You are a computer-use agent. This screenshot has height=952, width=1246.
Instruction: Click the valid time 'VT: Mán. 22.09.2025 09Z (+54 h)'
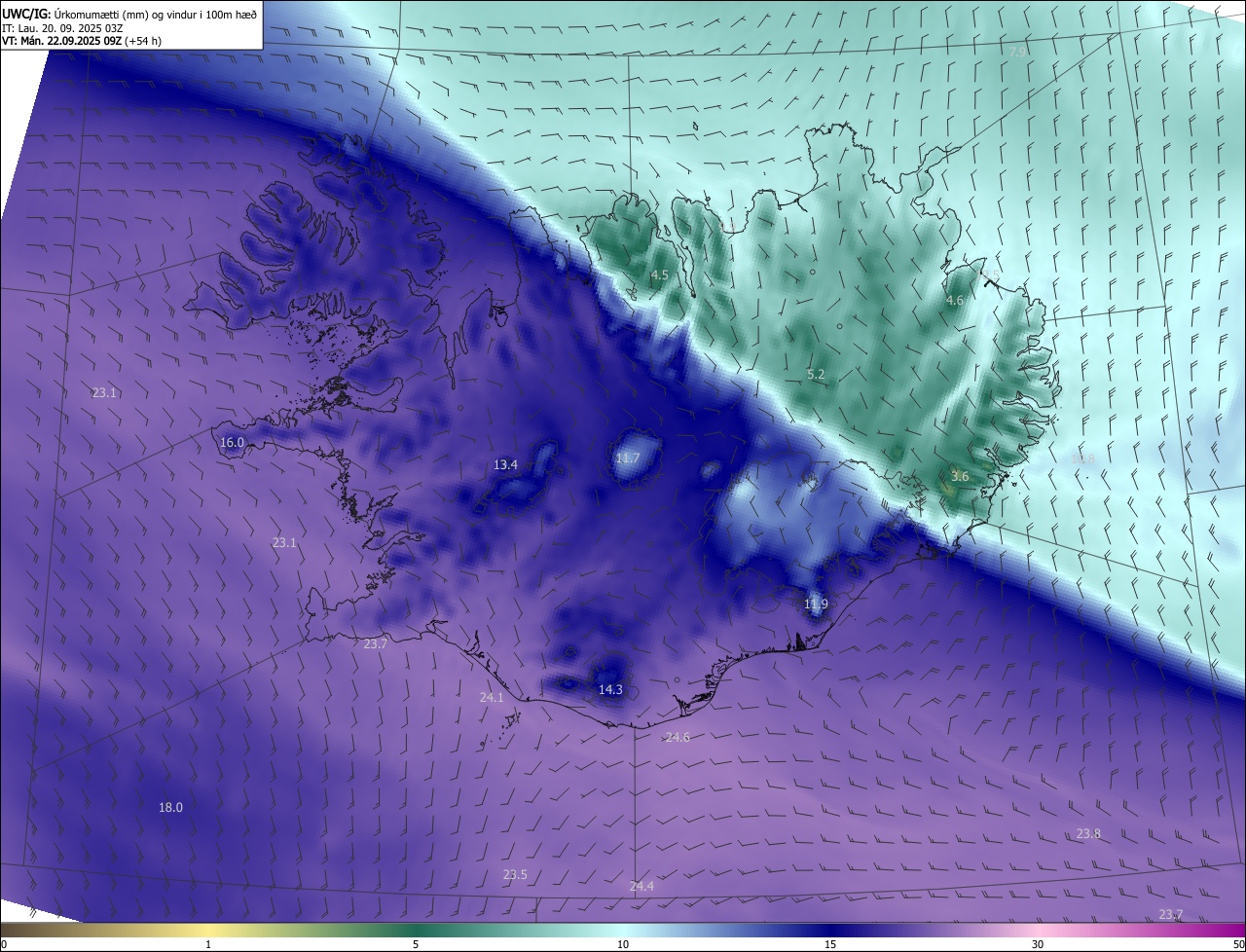pos(81,41)
